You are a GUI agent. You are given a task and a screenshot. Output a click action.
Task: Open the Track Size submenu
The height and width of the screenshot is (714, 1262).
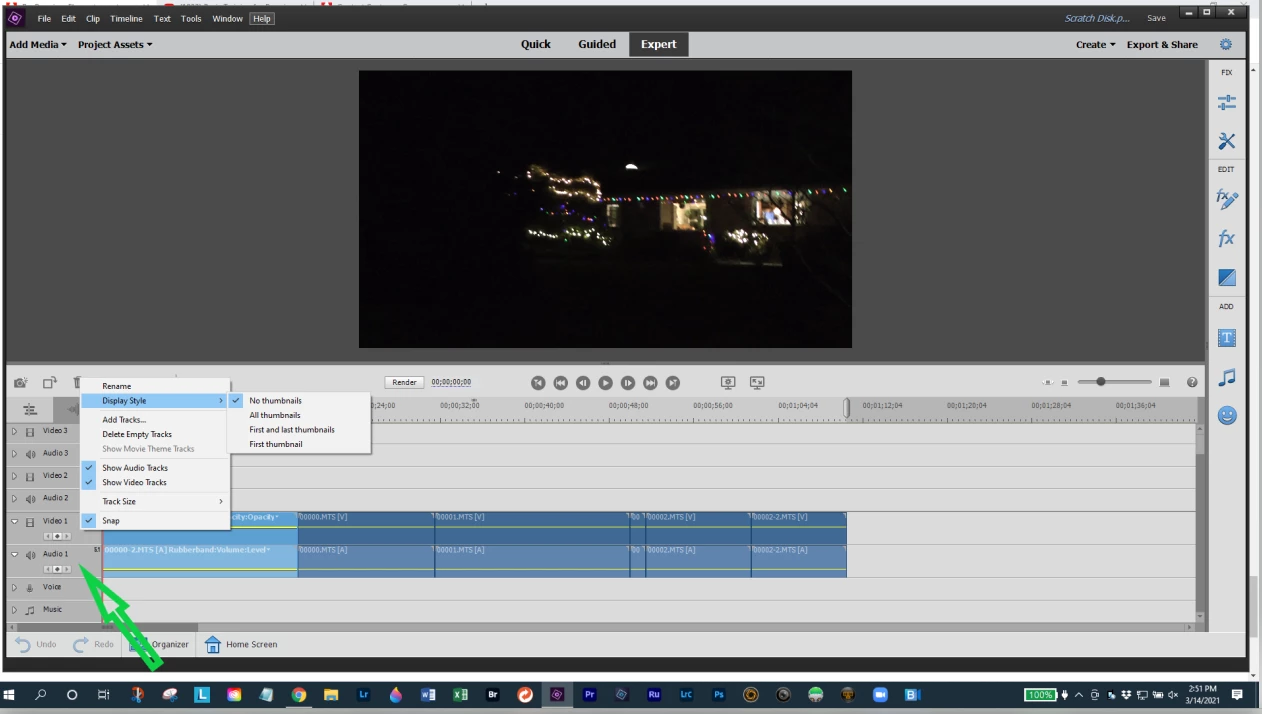click(155, 501)
